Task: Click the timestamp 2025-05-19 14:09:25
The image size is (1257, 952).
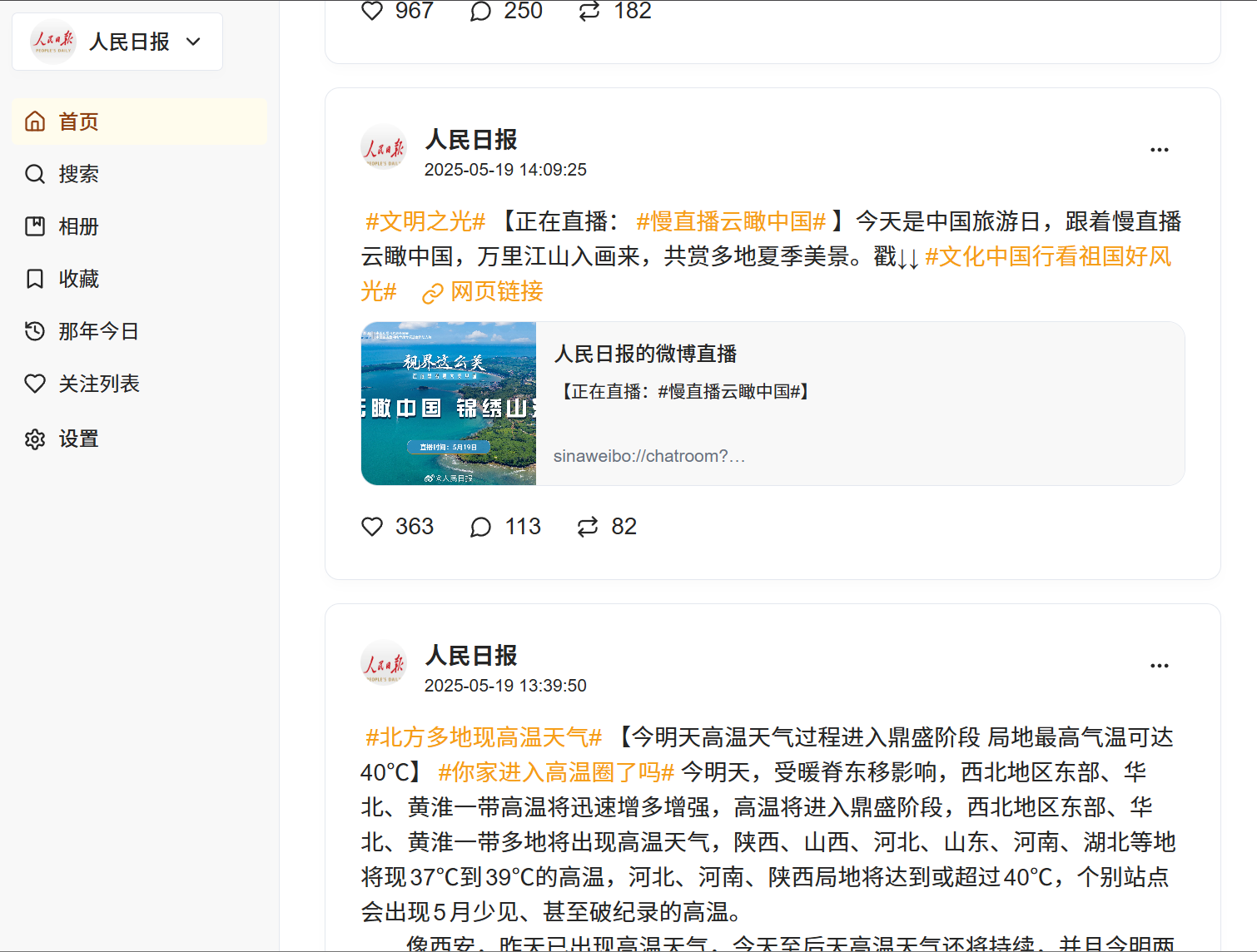Action: [x=505, y=170]
